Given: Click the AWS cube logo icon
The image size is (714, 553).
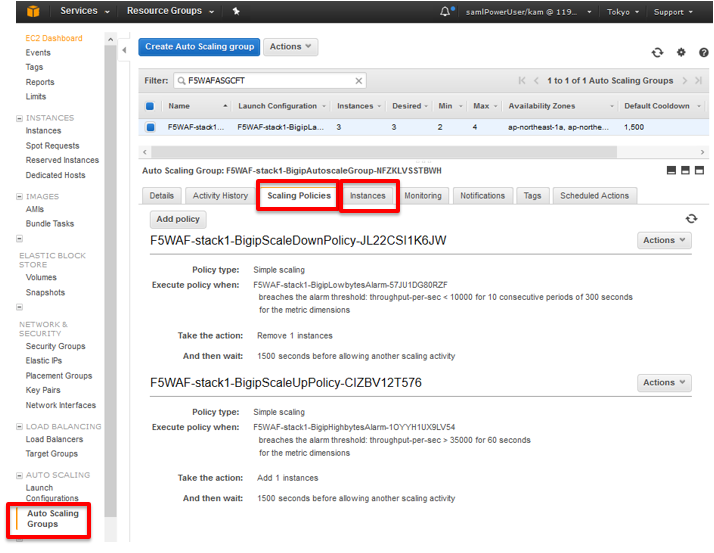Looking at the screenshot, I should coord(33,11).
